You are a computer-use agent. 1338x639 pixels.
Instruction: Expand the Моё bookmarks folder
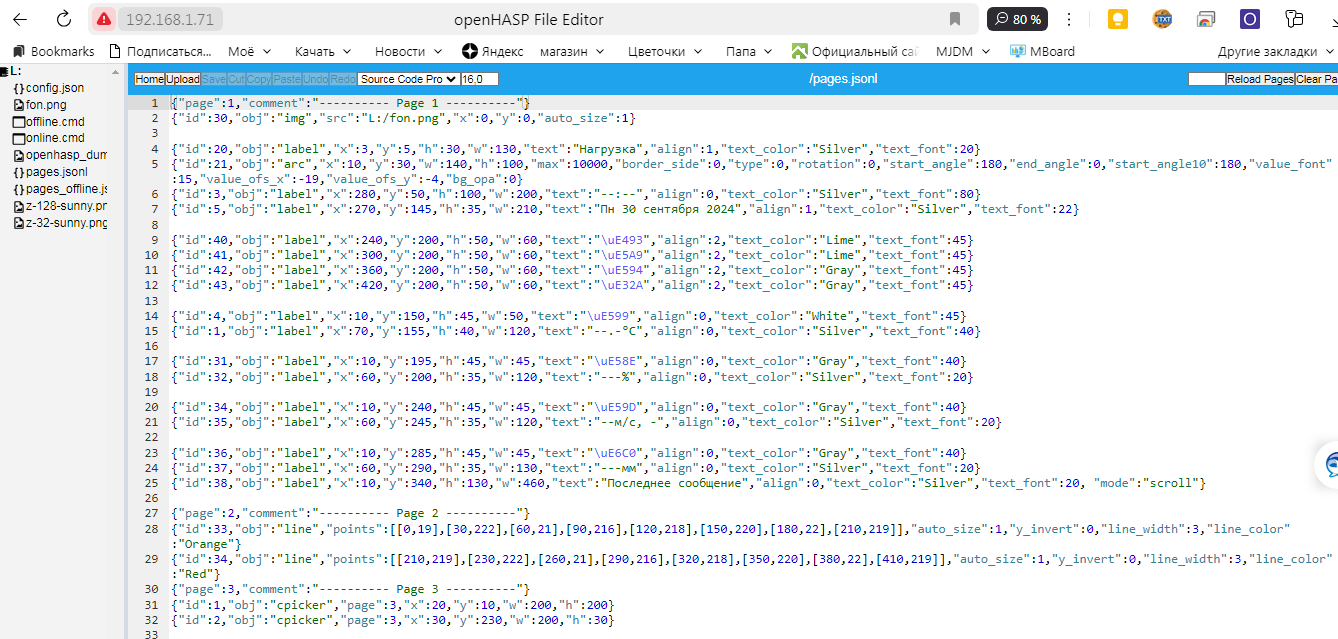pos(250,51)
